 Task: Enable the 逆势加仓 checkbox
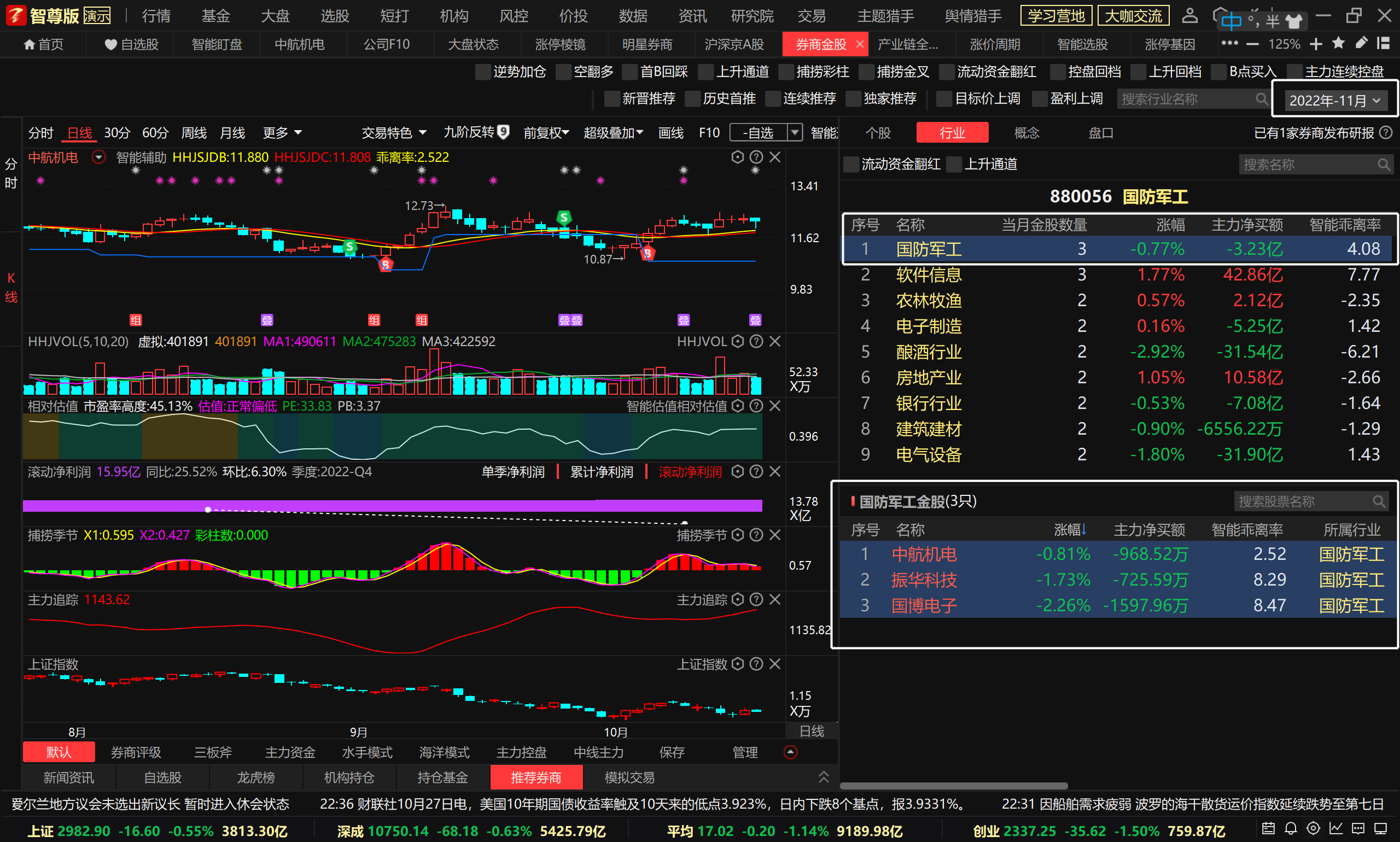[x=482, y=72]
